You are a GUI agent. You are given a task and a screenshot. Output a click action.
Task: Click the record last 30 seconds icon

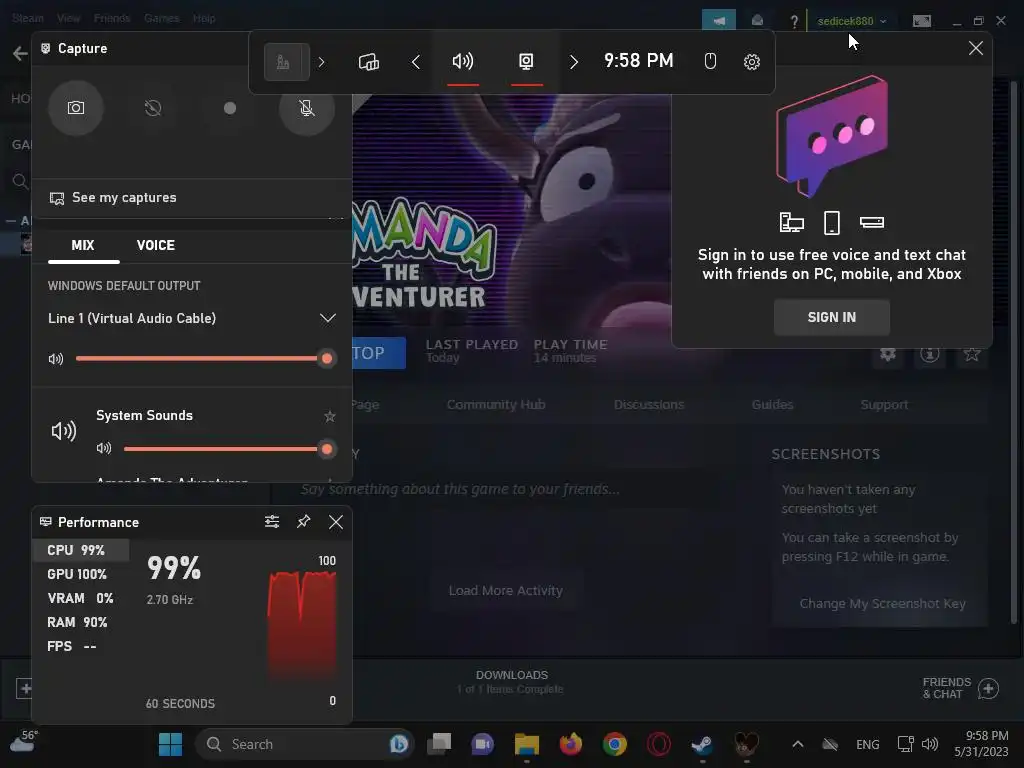[153, 108]
